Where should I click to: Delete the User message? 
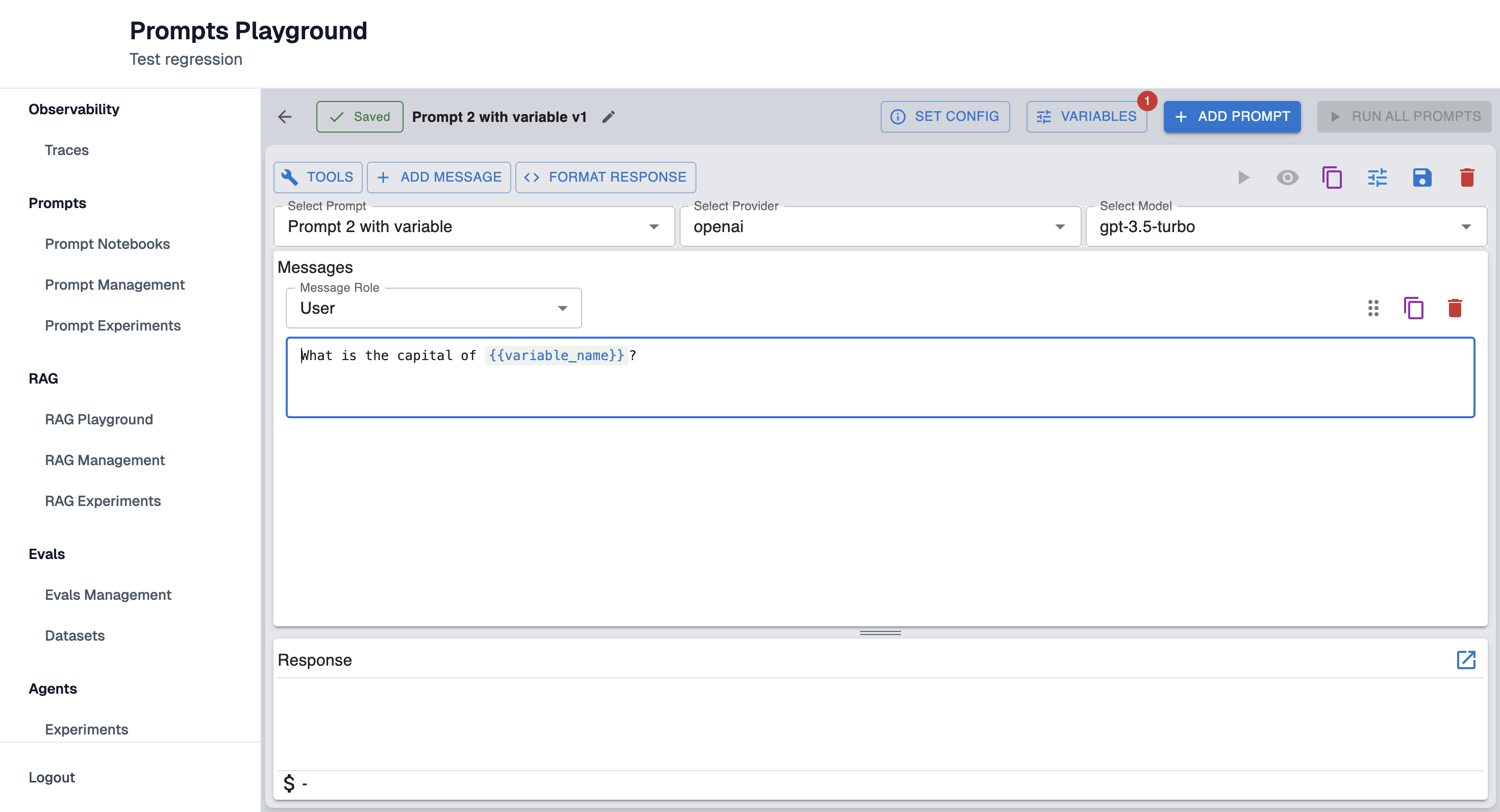(x=1455, y=308)
